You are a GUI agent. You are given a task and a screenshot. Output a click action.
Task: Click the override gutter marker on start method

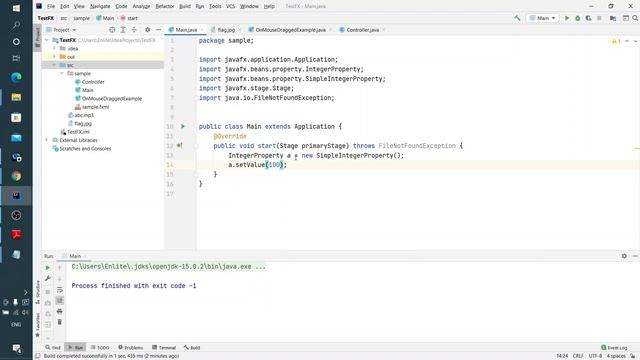pos(180,146)
